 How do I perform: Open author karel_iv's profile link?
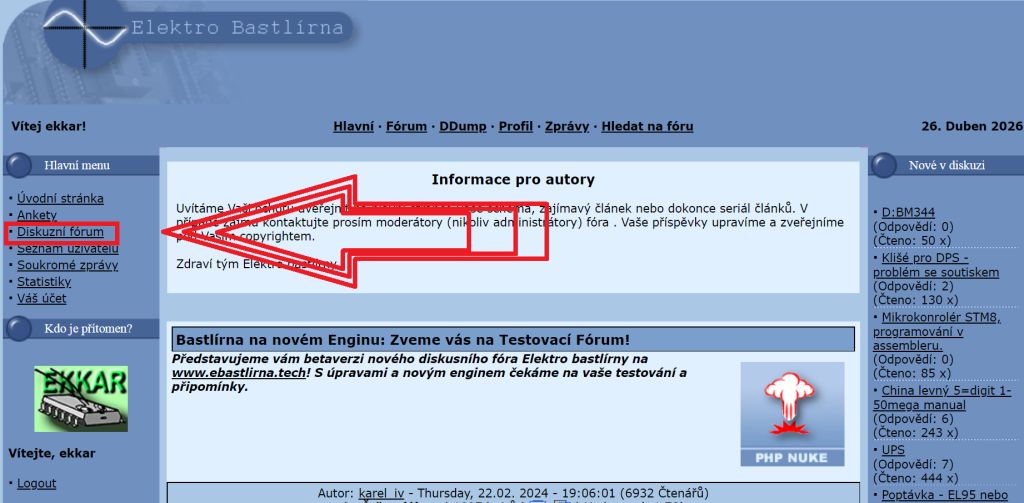tap(381, 493)
